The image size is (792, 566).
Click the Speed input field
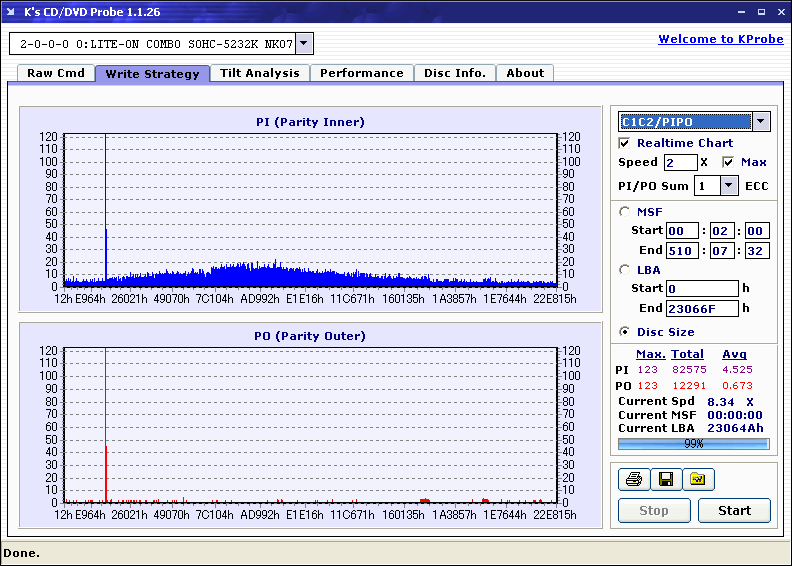[x=680, y=162]
